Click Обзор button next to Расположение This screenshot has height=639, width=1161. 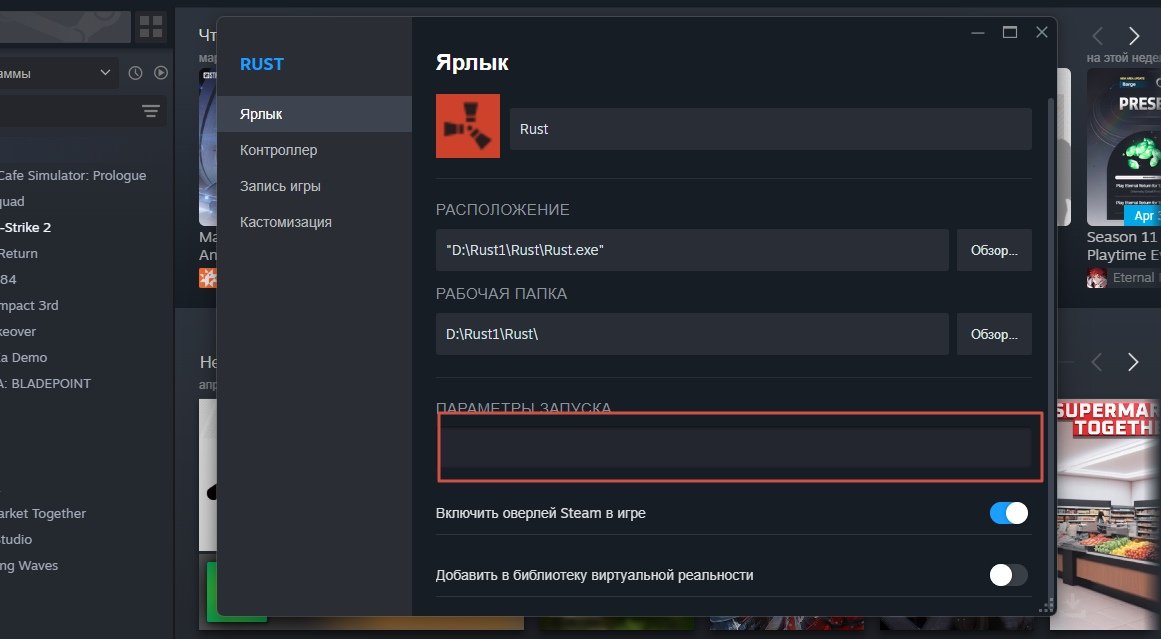point(994,250)
